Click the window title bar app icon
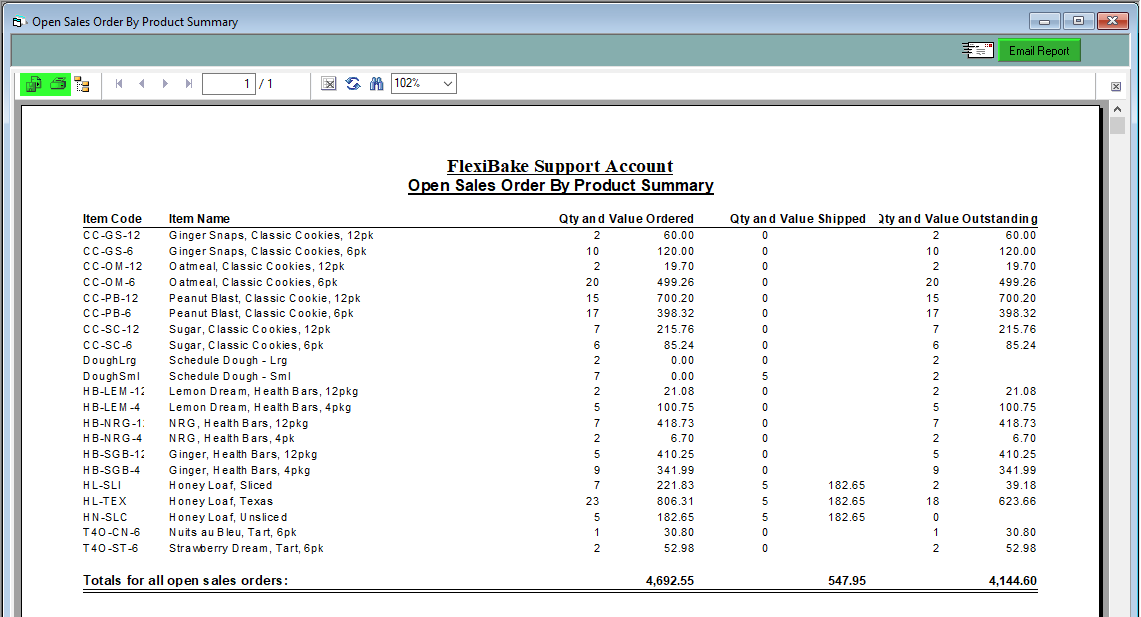 pos(20,22)
